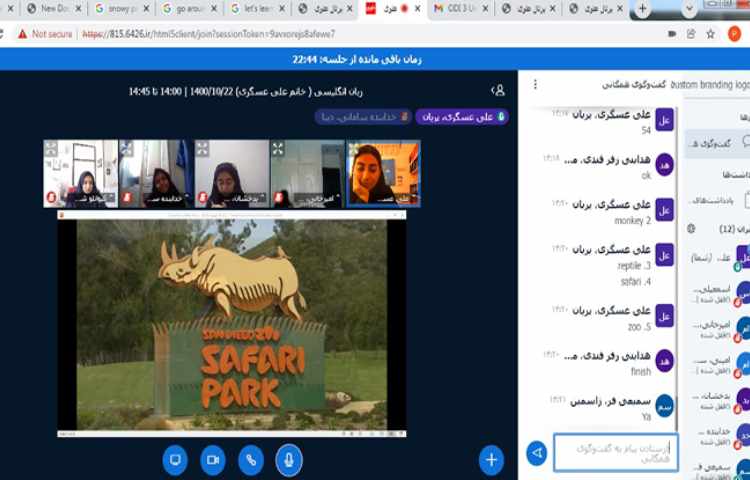Open the orange Chrome profile avatar

point(734,34)
